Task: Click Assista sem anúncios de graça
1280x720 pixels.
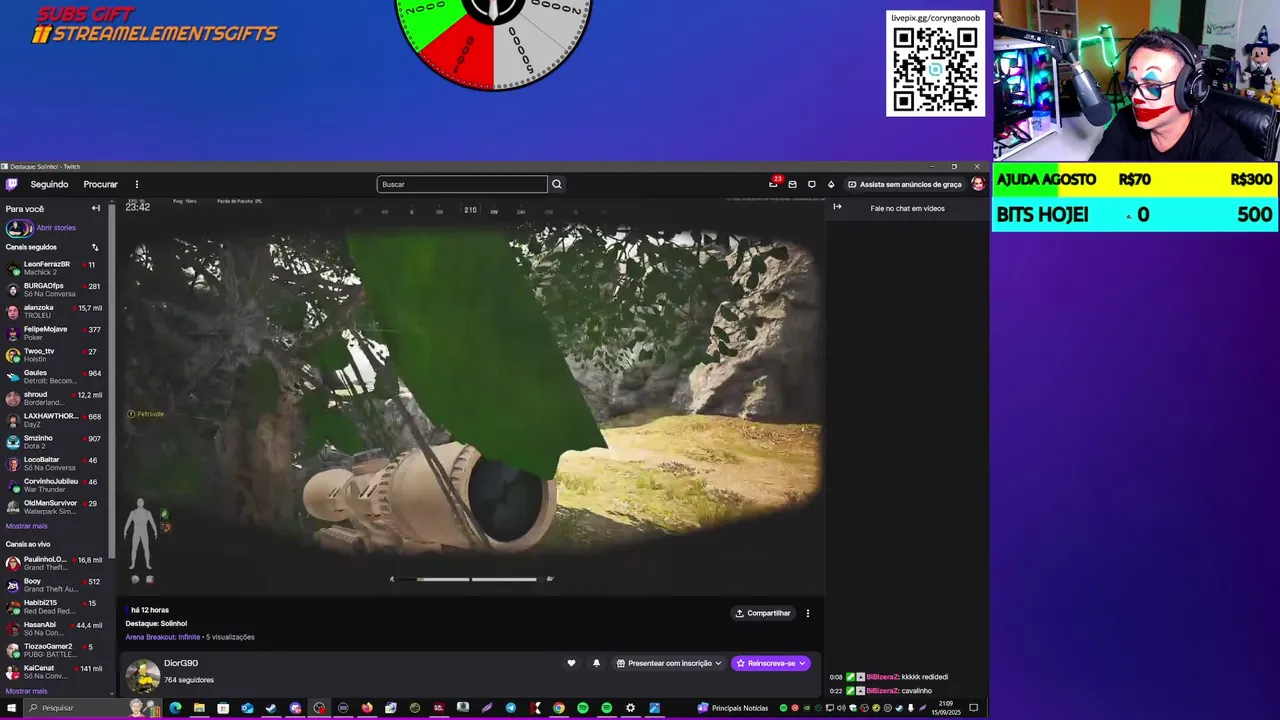Action: coord(904,184)
